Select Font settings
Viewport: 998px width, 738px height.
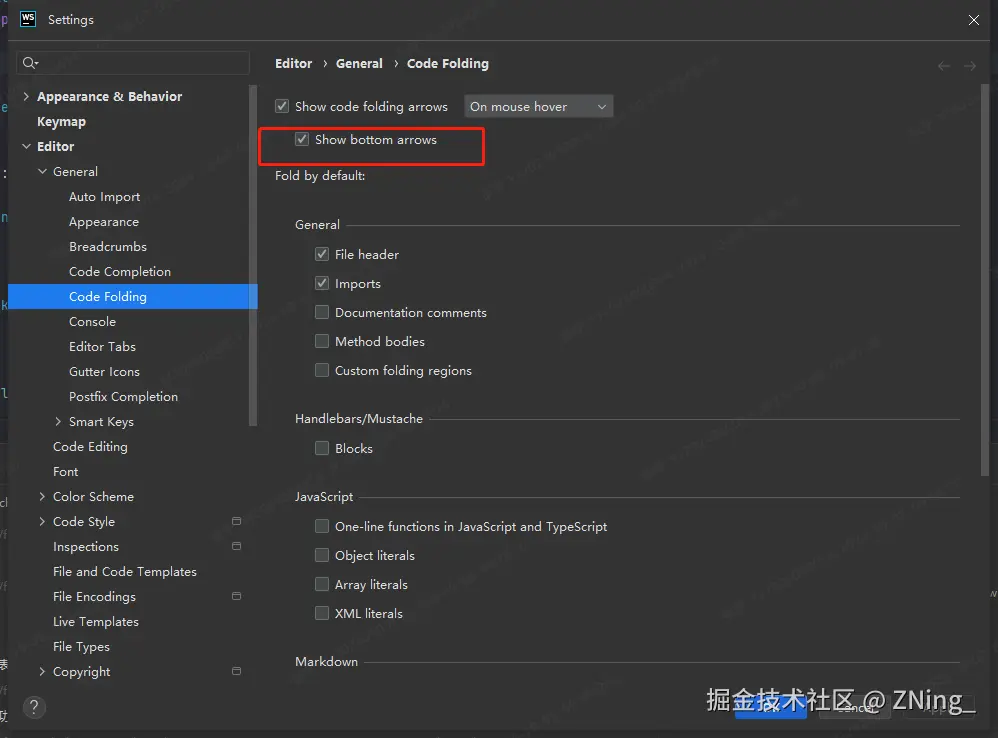[x=65, y=471]
